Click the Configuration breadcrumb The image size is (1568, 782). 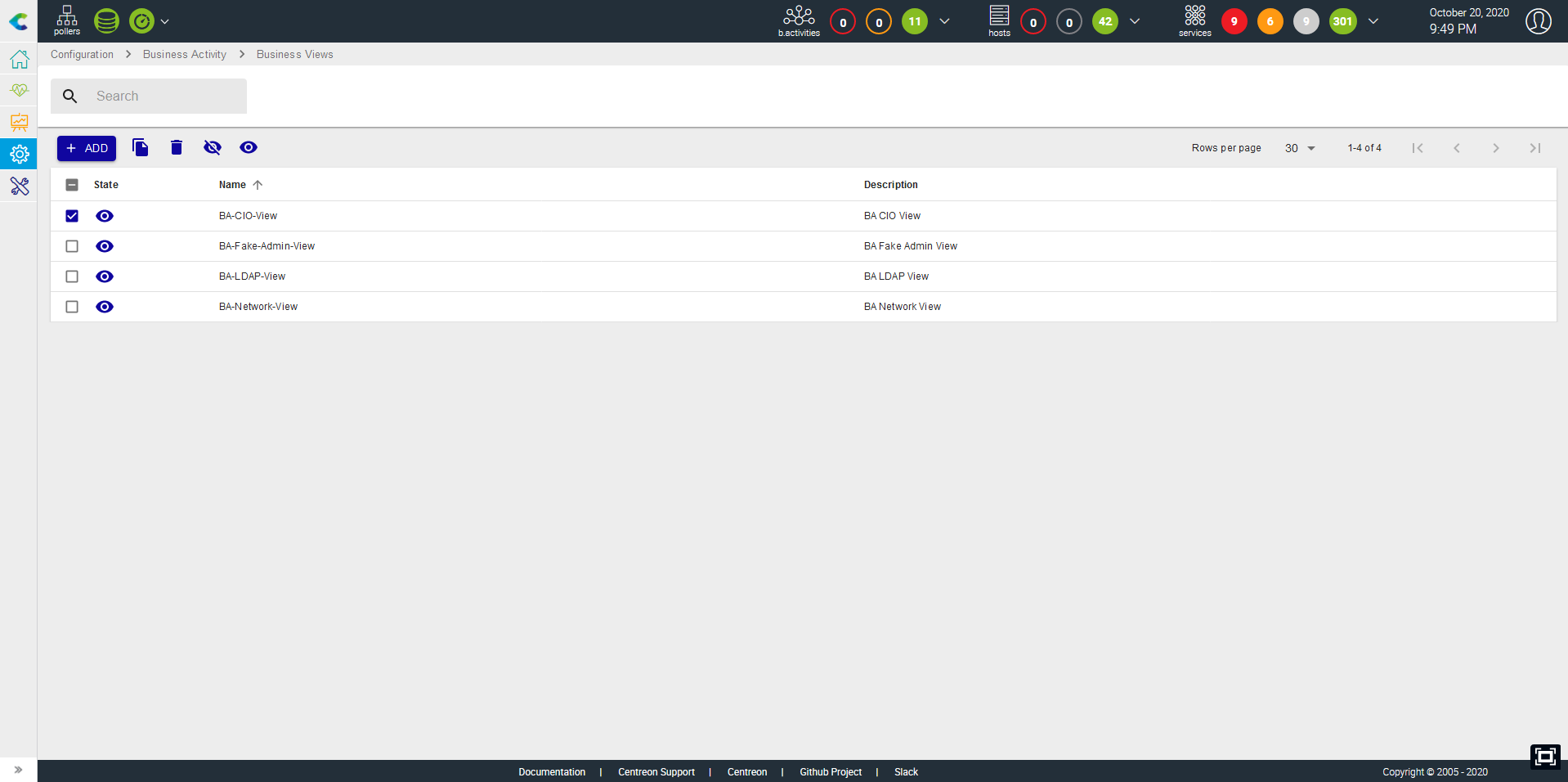82,55
